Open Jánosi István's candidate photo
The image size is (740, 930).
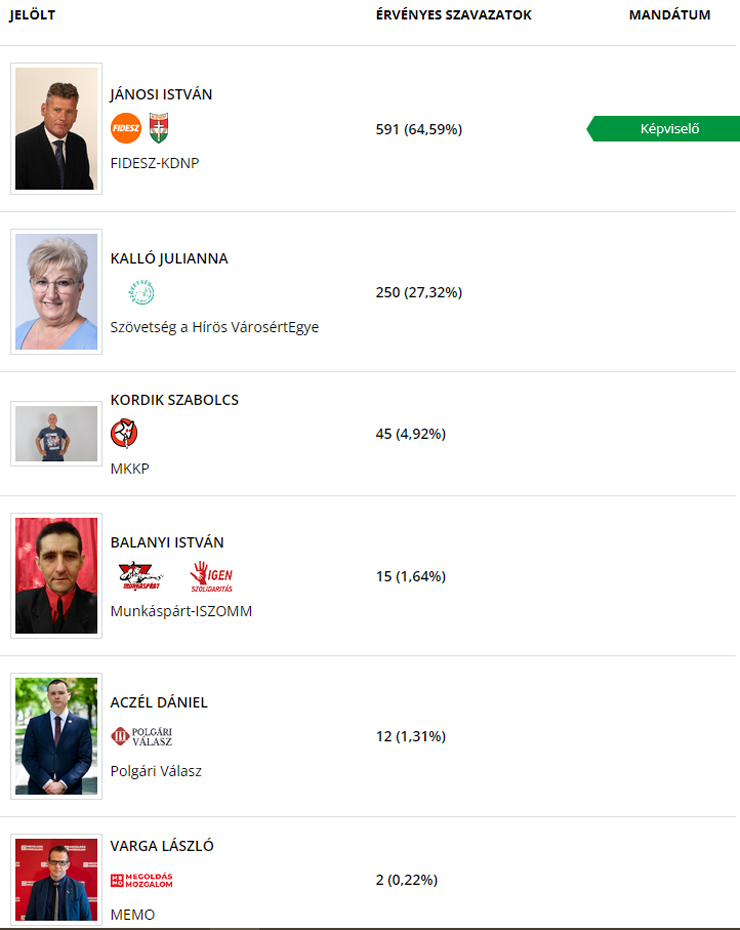[56, 129]
